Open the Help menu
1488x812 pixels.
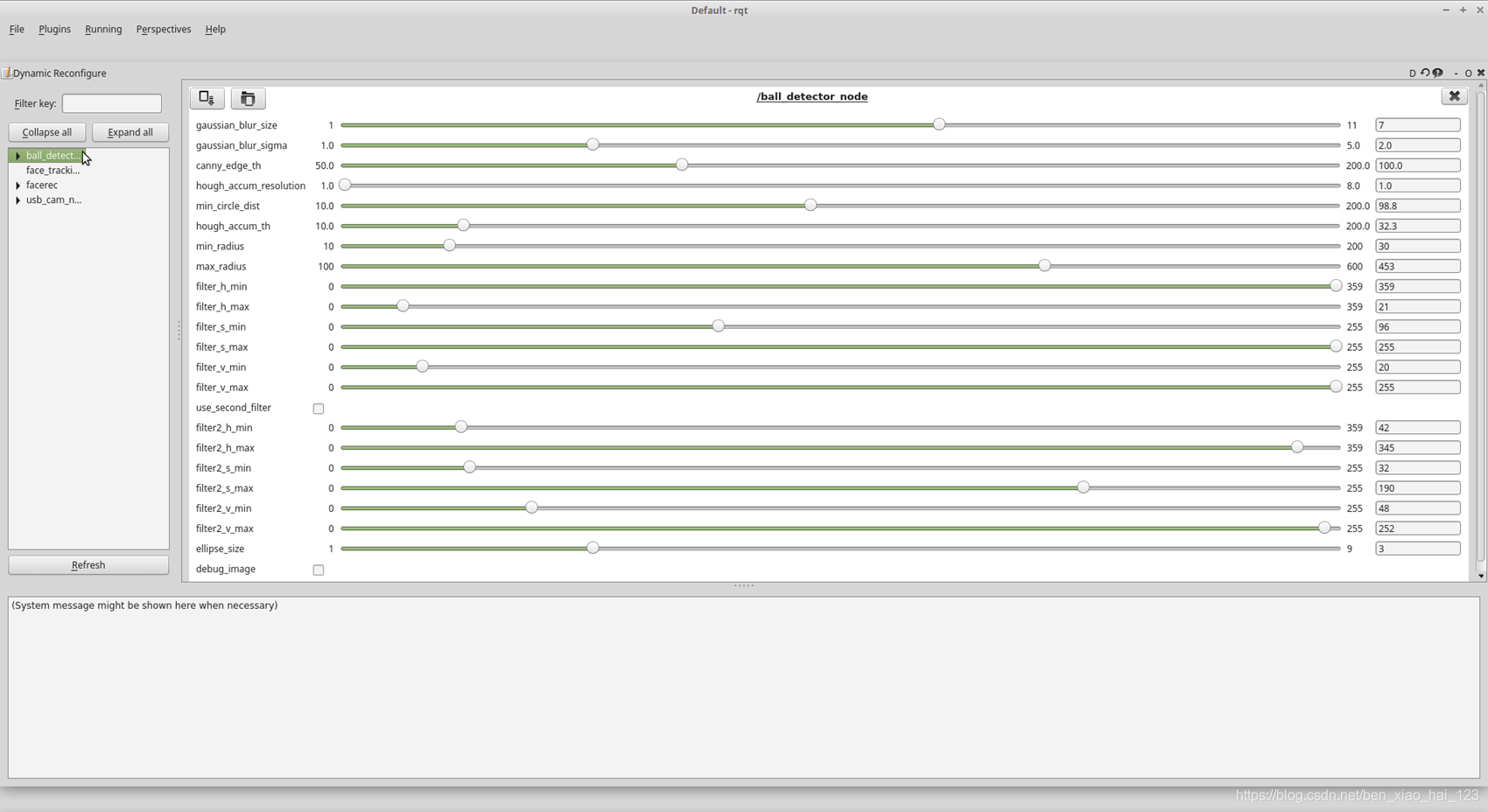[x=215, y=29]
